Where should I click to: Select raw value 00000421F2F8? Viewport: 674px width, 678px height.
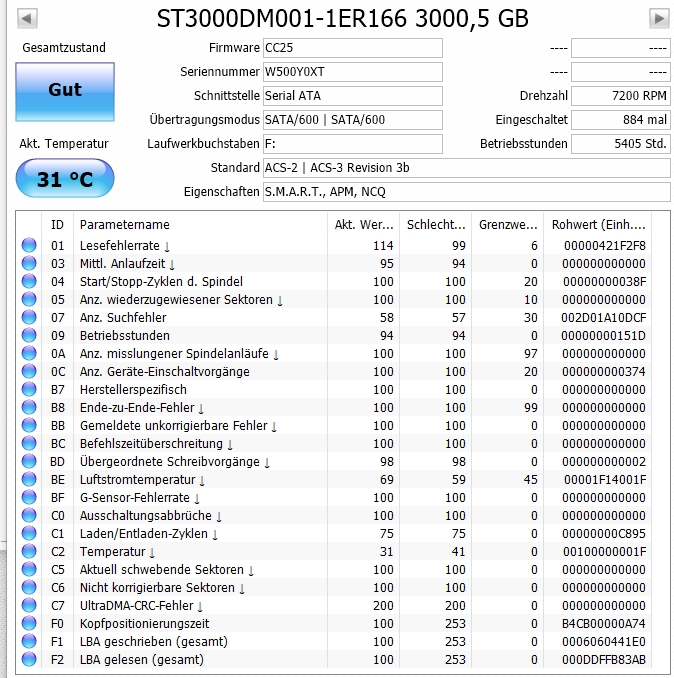[x=605, y=246]
